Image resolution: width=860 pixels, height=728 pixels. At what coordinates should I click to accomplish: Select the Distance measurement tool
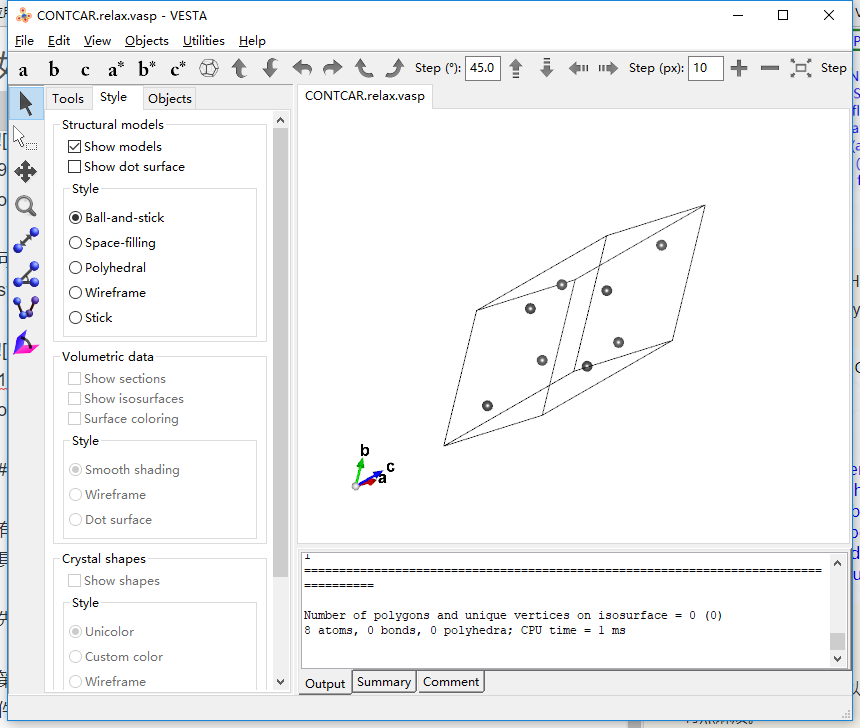tap(26, 240)
